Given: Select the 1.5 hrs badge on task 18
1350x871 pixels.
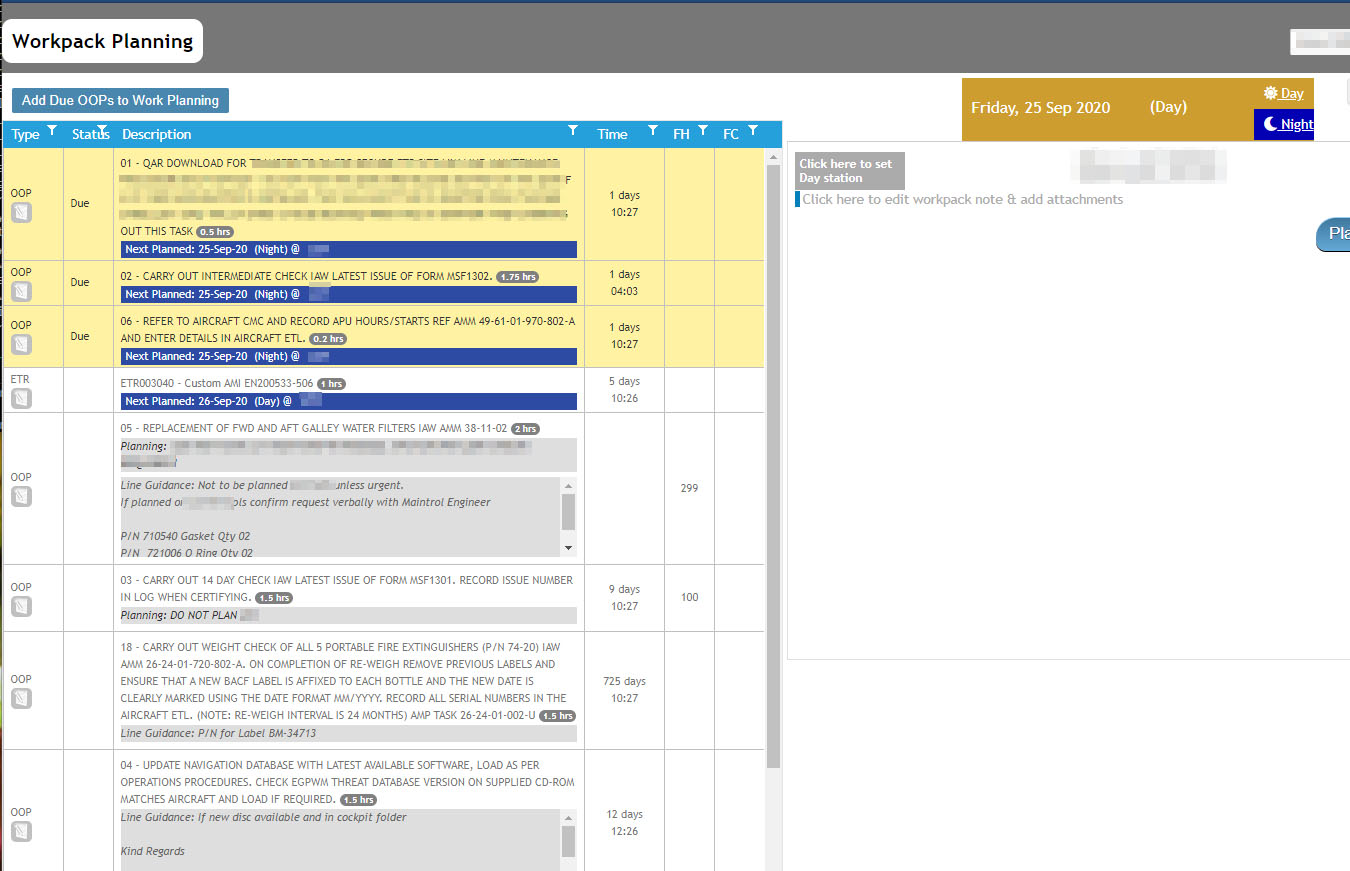Looking at the screenshot, I should pyautogui.click(x=558, y=716).
